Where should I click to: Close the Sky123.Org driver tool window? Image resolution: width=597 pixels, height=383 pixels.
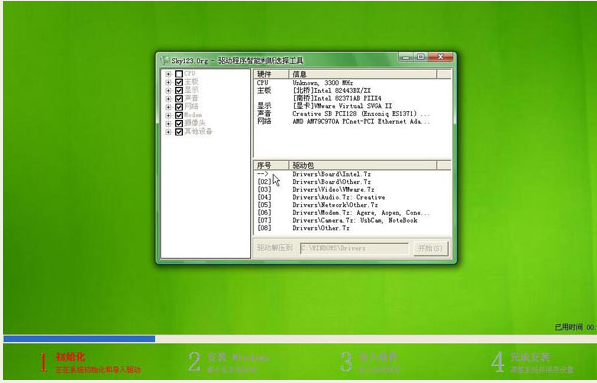[441, 57]
